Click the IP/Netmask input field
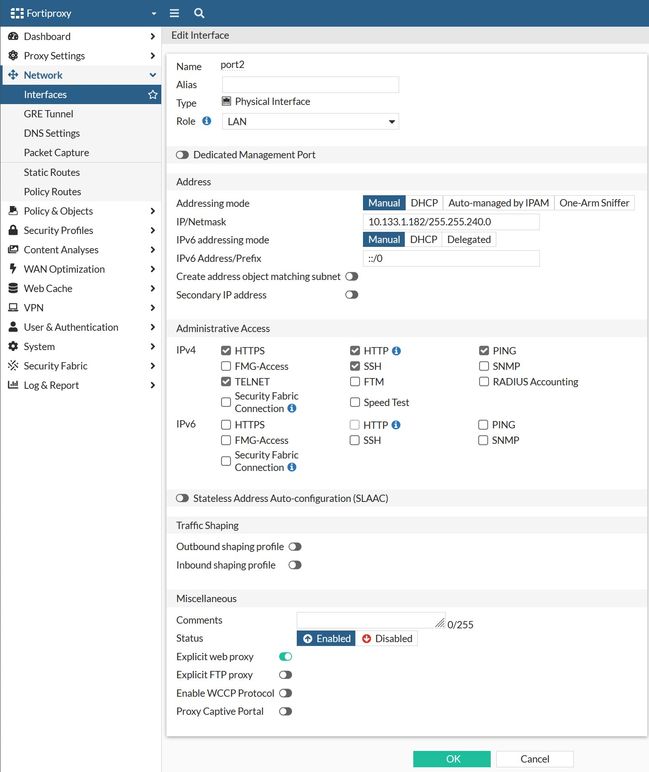This screenshot has width=649, height=772. [451, 222]
